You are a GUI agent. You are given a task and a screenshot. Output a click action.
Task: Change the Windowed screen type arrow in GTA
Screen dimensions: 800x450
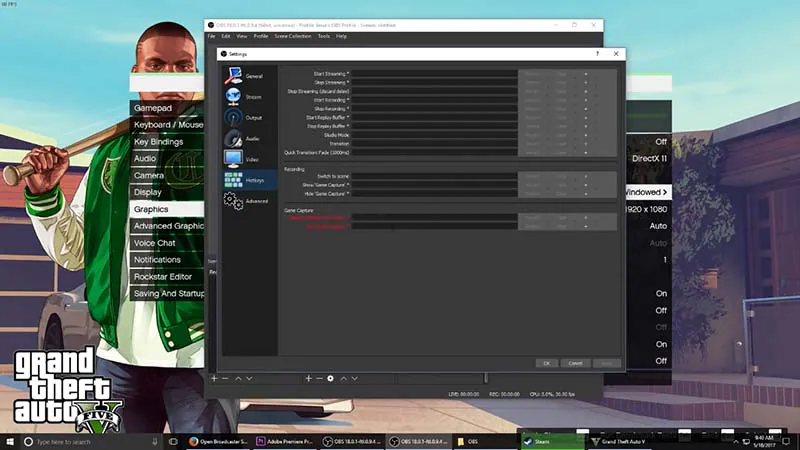tap(665, 192)
